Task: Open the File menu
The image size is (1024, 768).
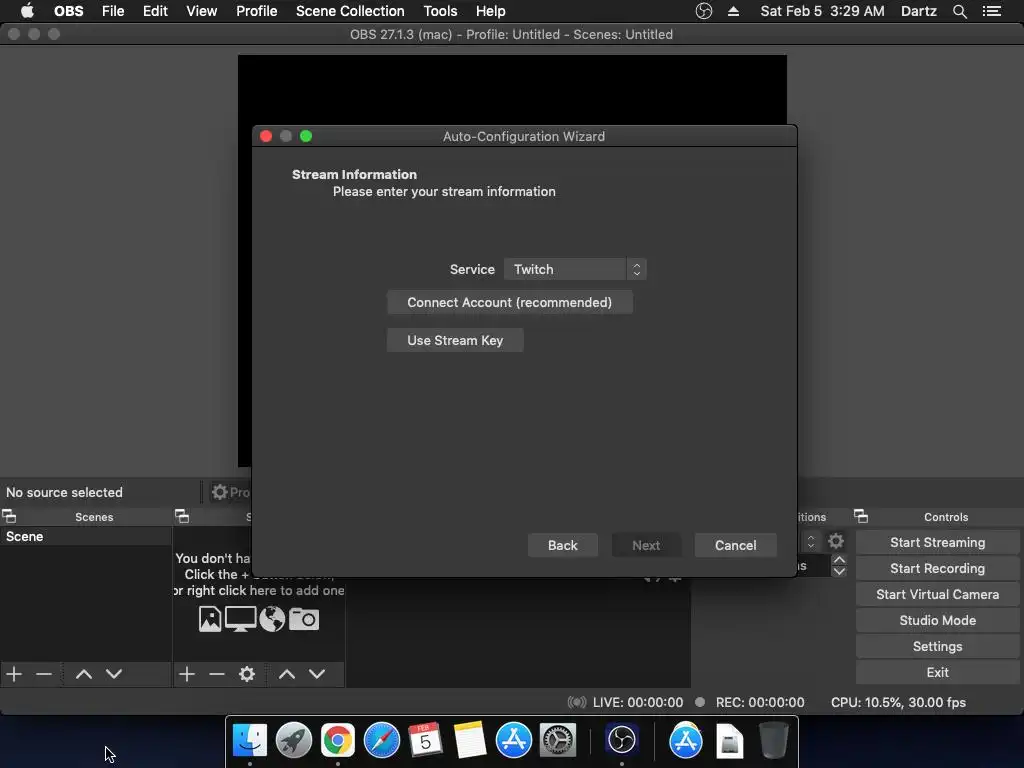Action: (113, 11)
